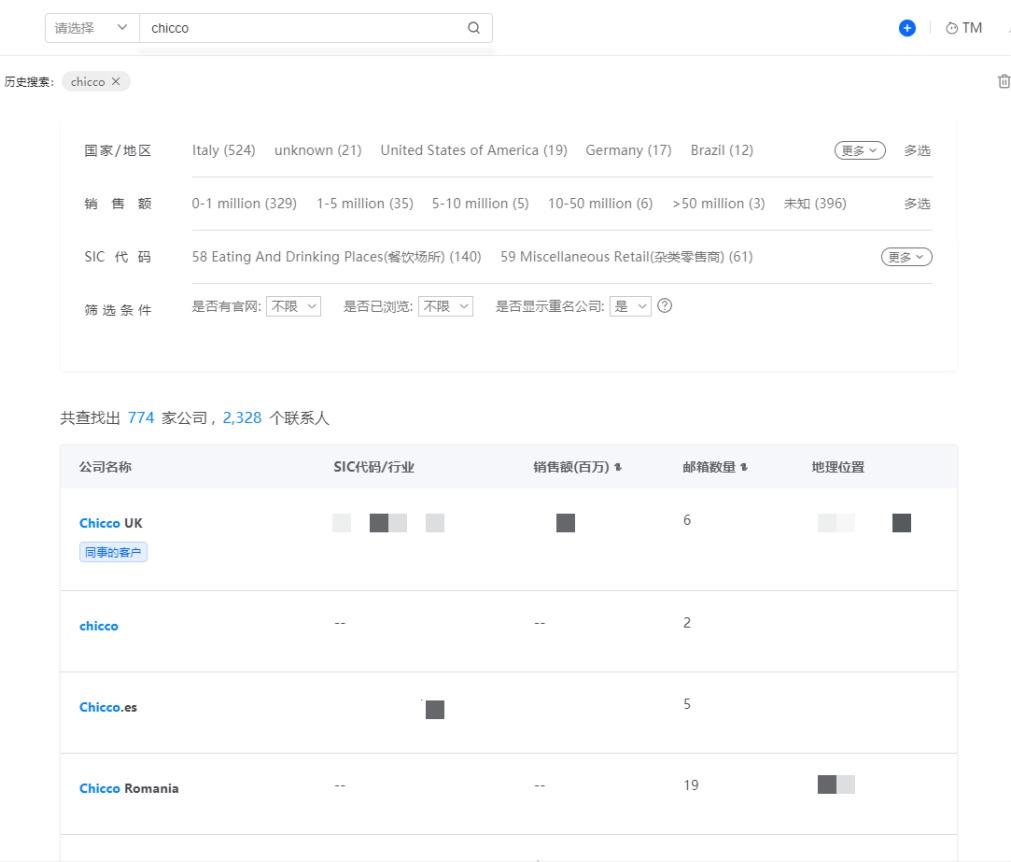Click email count 6 for Chicco UK
Viewport: 1011px width, 862px height.
(x=687, y=520)
